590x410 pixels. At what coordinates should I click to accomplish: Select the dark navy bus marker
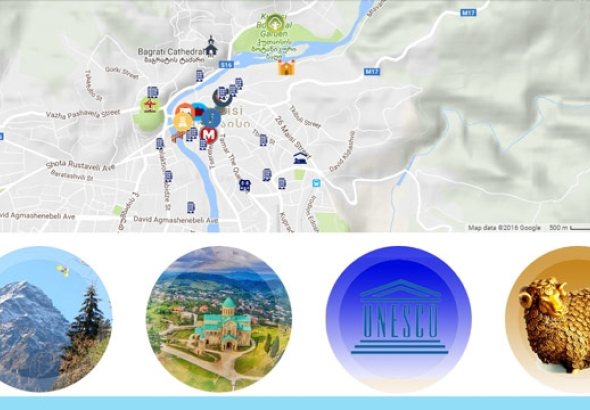245,185
